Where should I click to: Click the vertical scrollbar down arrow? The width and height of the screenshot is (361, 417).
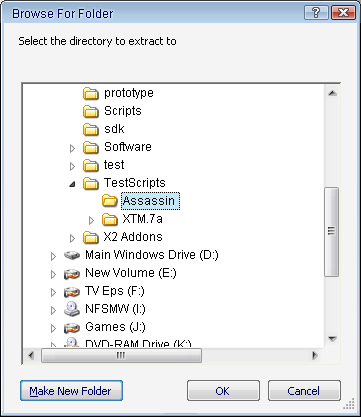tap(332, 339)
